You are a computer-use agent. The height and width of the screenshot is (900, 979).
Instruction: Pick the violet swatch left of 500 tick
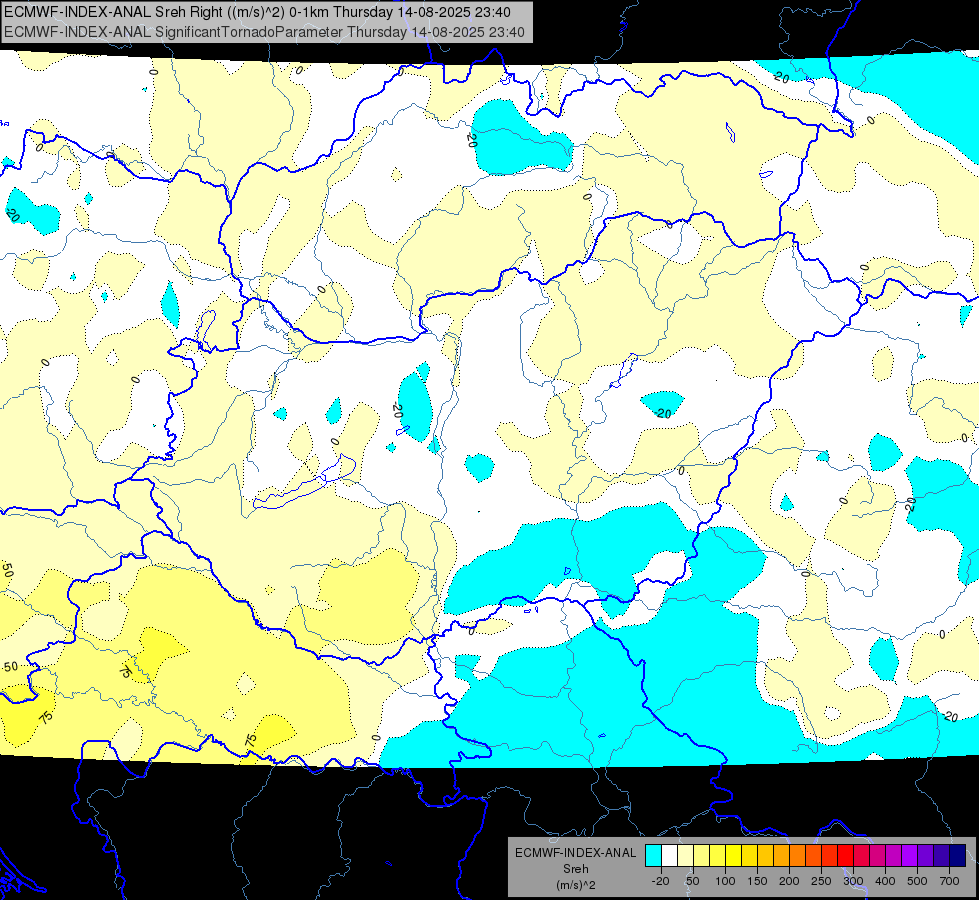point(910,855)
